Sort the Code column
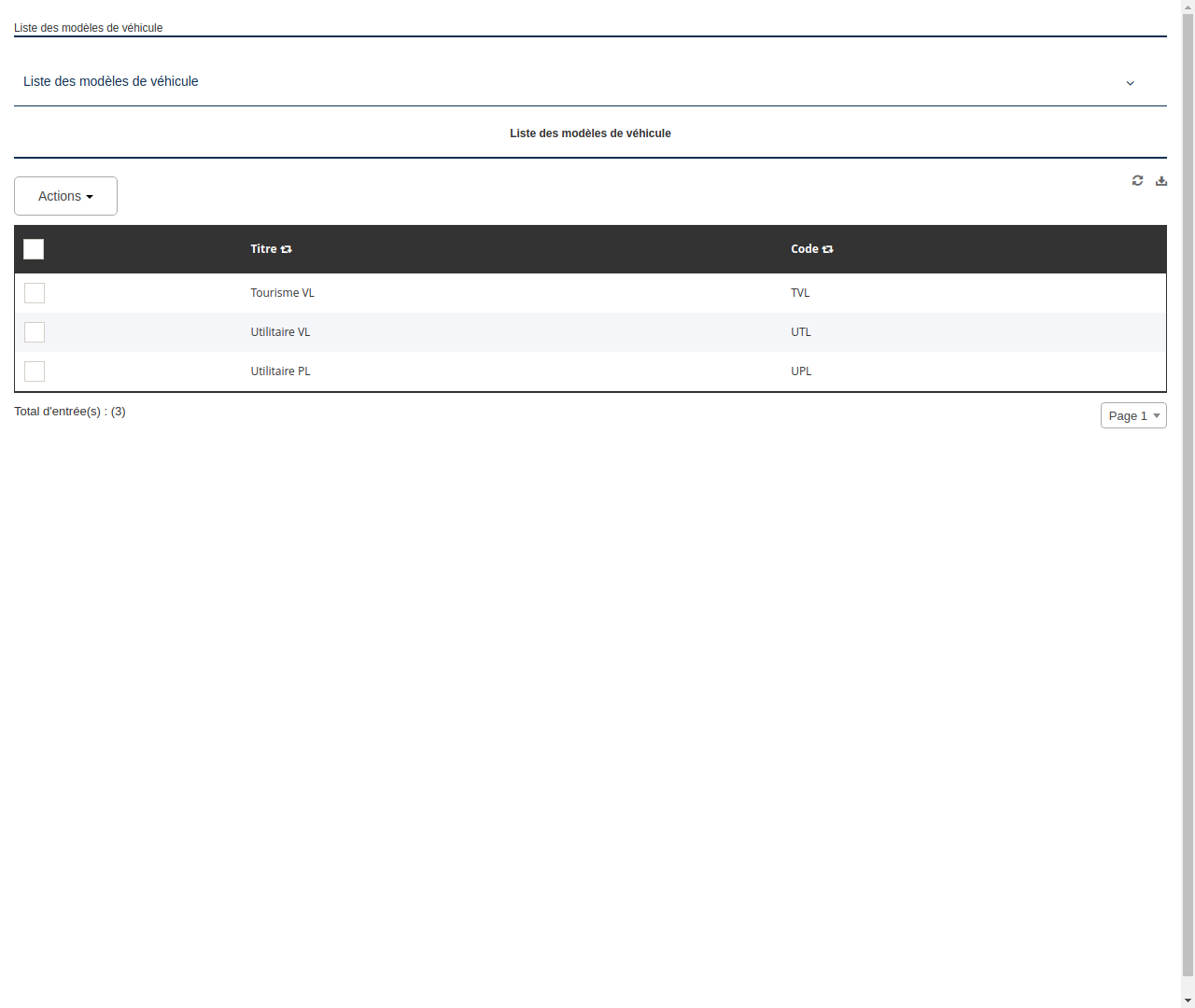 (x=828, y=248)
